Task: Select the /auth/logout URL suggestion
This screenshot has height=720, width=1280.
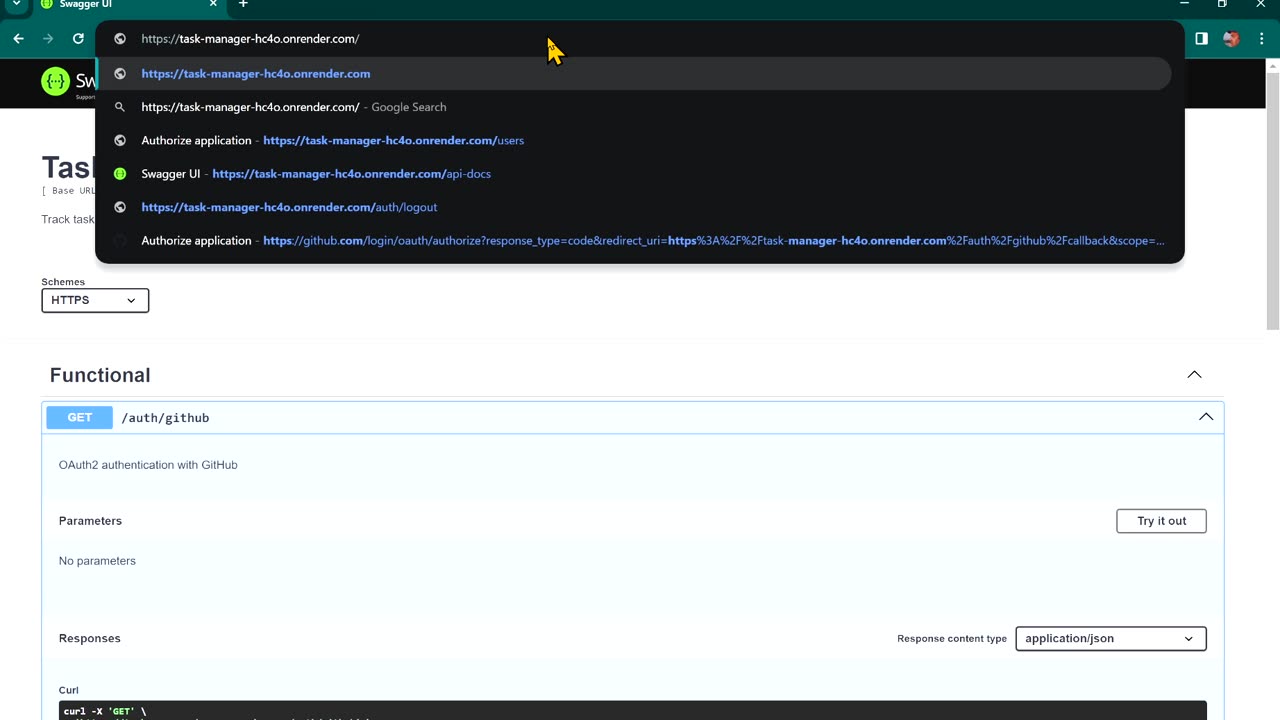Action: click(x=634, y=207)
